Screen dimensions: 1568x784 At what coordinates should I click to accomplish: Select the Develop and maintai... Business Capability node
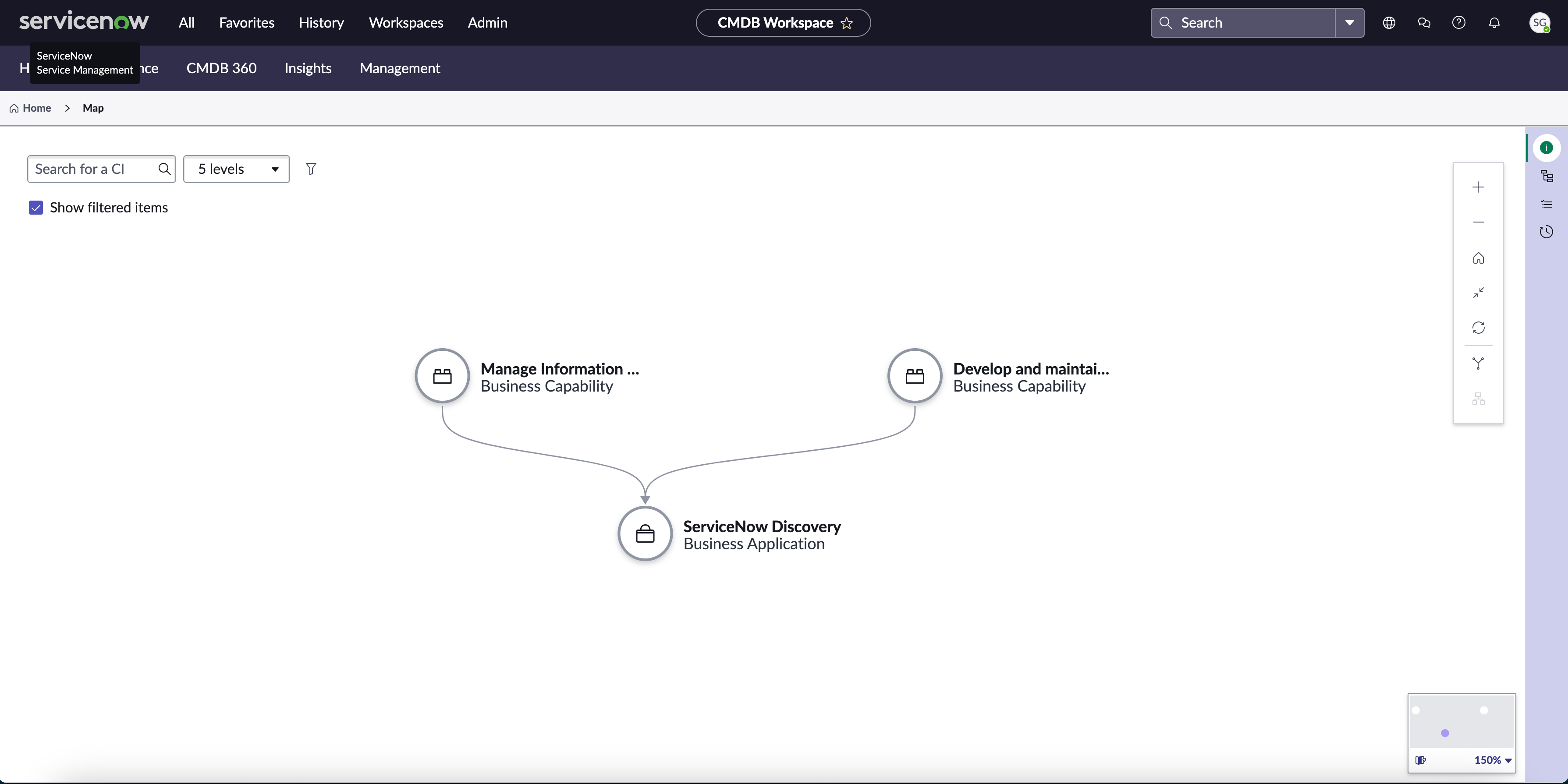tap(915, 376)
